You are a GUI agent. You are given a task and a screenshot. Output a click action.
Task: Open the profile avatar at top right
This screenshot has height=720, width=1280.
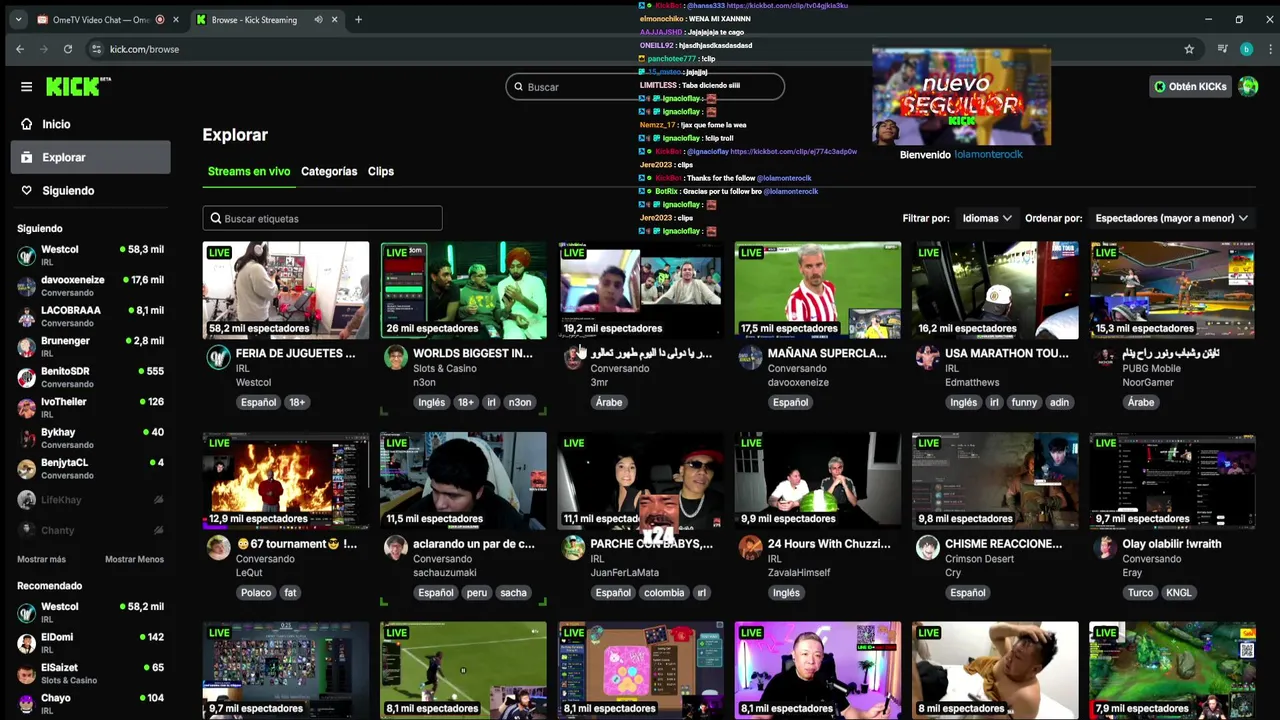tap(1248, 86)
